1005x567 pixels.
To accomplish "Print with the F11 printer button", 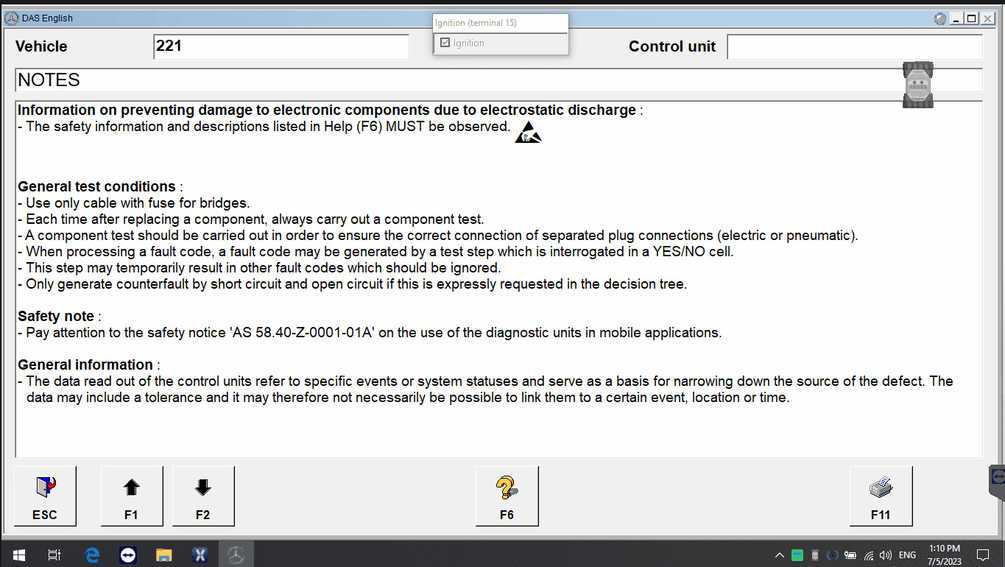I will point(881,497).
